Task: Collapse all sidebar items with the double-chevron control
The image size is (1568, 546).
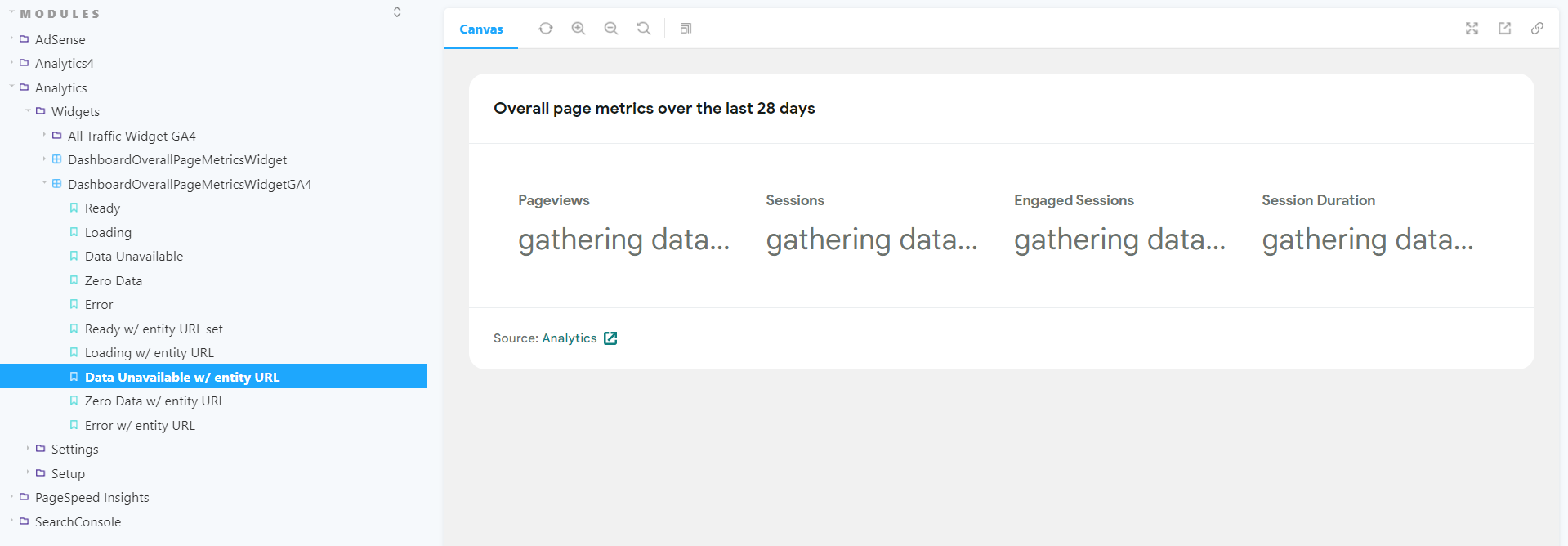Action: (396, 11)
